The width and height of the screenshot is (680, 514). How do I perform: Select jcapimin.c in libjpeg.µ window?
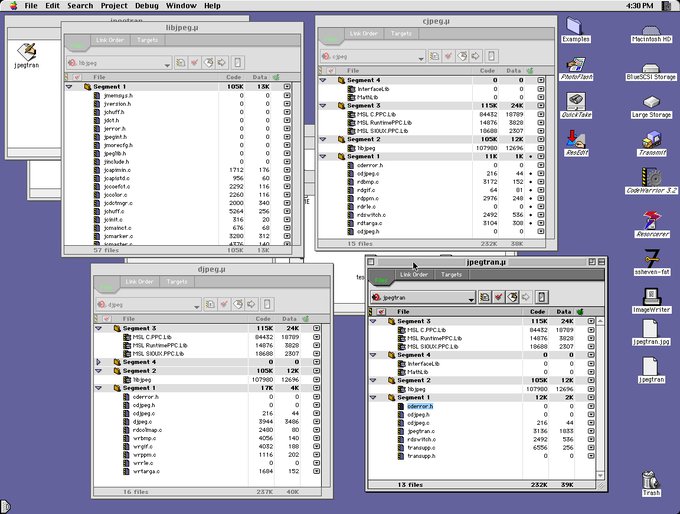tap(117, 170)
